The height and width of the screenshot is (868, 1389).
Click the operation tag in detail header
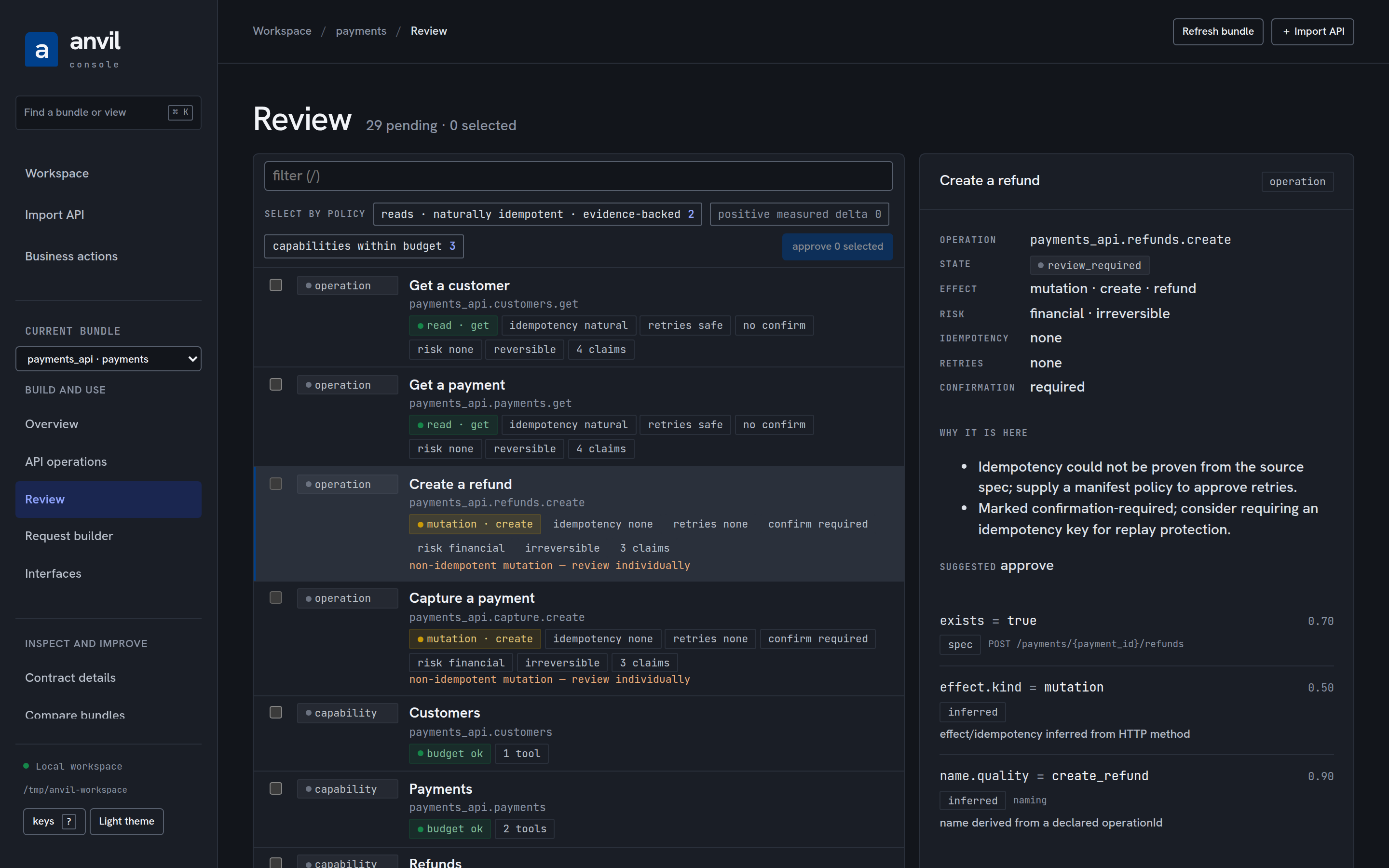[1297, 181]
